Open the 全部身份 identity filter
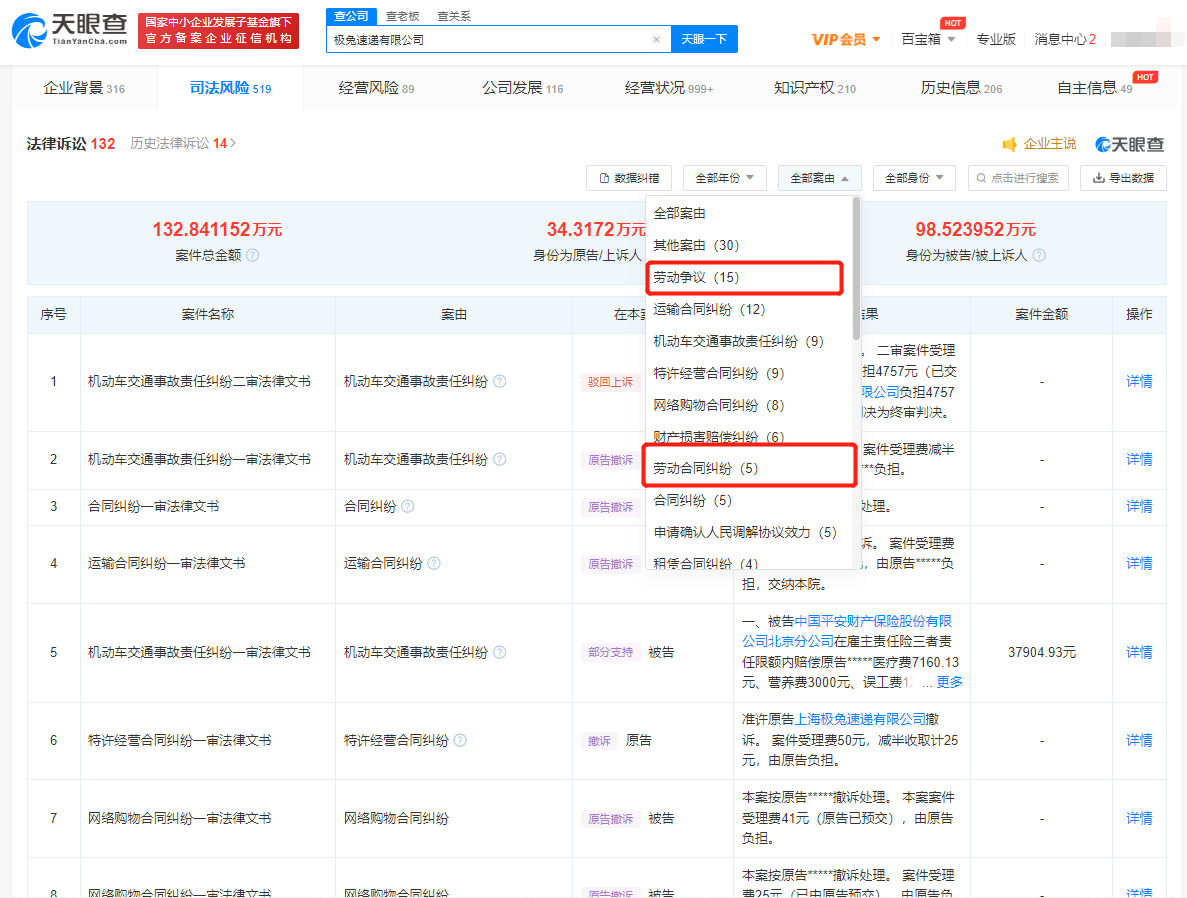The height and width of the screenshot is (898, 1187). [914, 178]
